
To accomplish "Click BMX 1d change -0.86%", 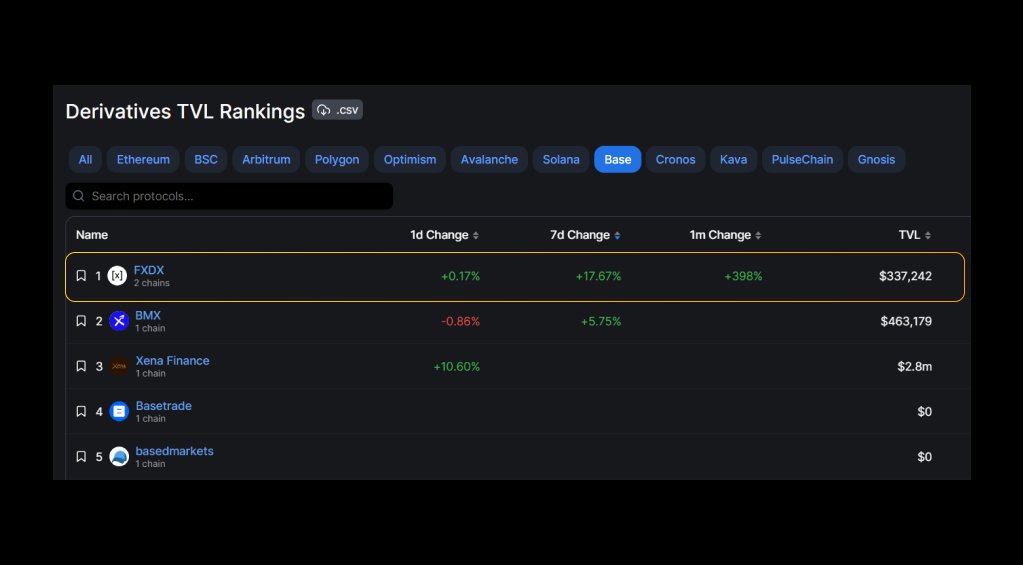I will (x=461, y=321).
